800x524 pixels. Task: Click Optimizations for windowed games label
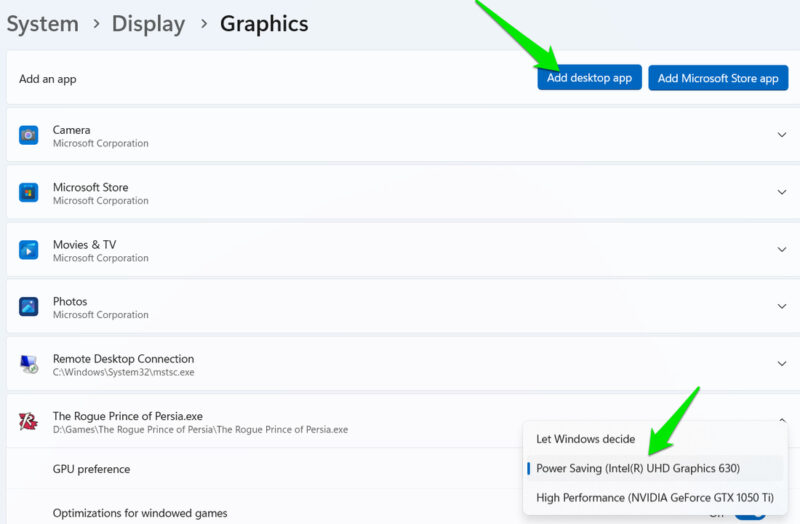coord(140,513)
